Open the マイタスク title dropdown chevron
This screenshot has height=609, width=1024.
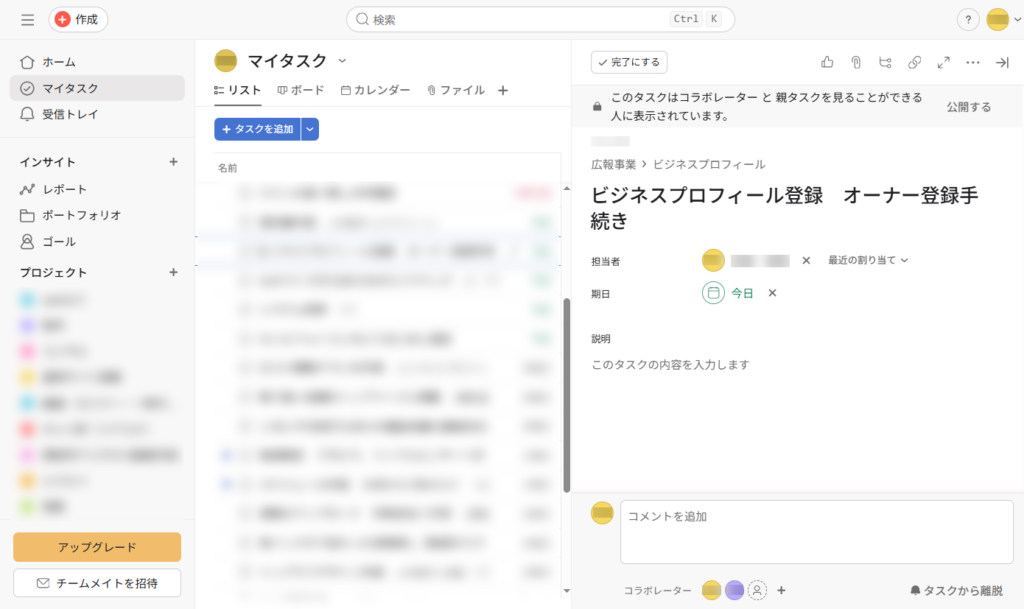point(343,61)
